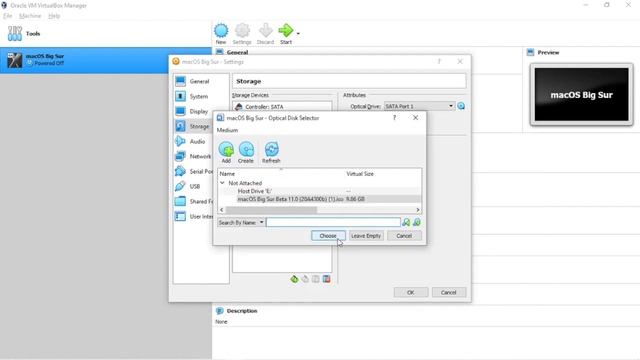Click the Preview panel header
Image resolution: width=640 pixels, height=360 pixels.
[x=548, y=52]
